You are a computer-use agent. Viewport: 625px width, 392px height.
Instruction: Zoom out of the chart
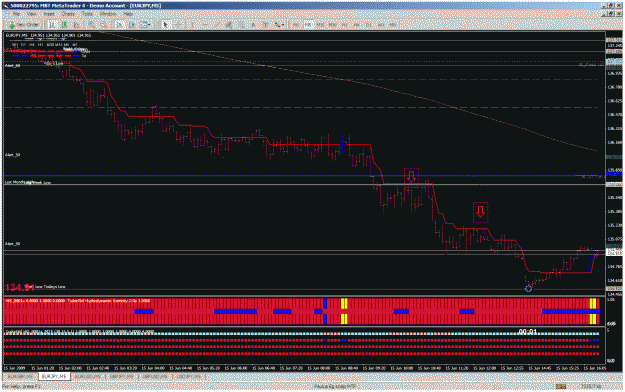[x=104, y=25]
